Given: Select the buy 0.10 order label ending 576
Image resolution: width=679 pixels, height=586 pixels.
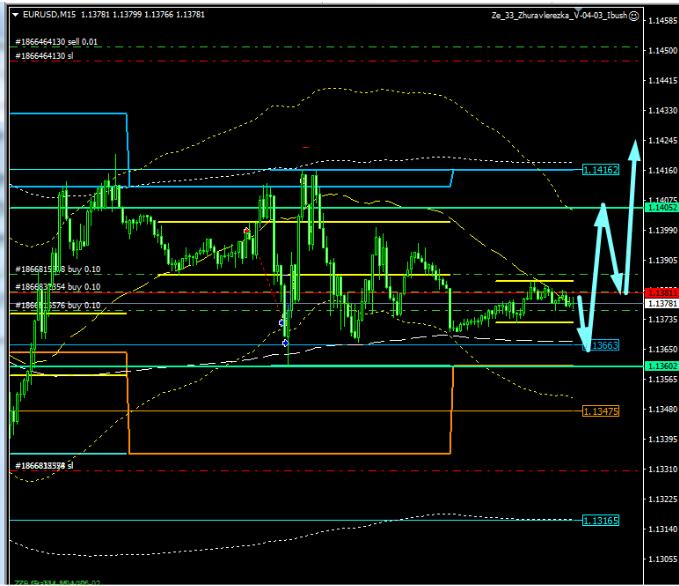Looking at the screenshot, I should [x=58, y=305].
